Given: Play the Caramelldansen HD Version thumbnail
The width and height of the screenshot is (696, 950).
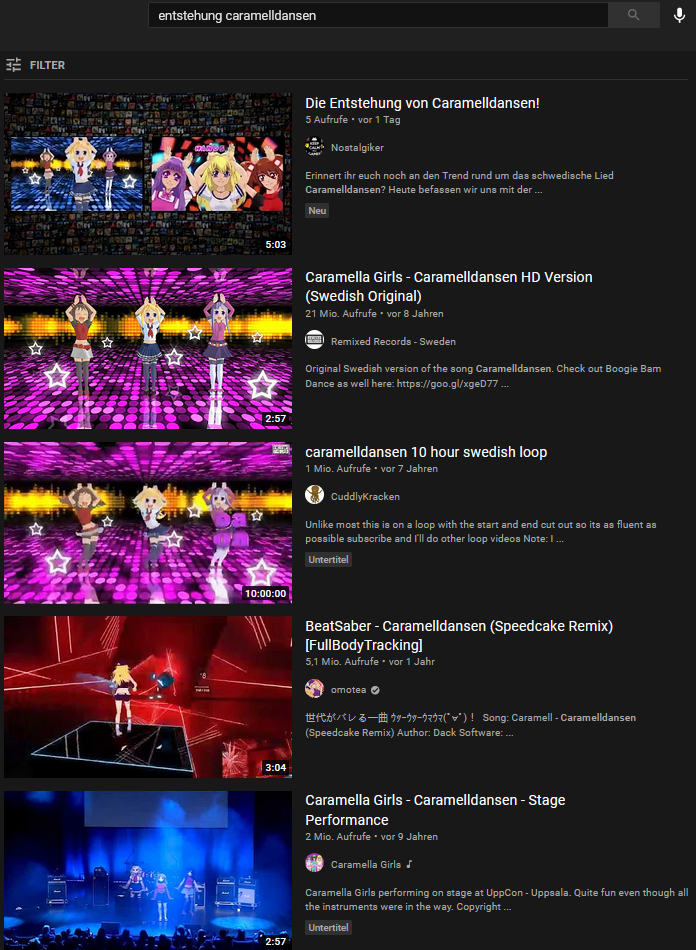Looking at the screenshot, I should [148, 348].
